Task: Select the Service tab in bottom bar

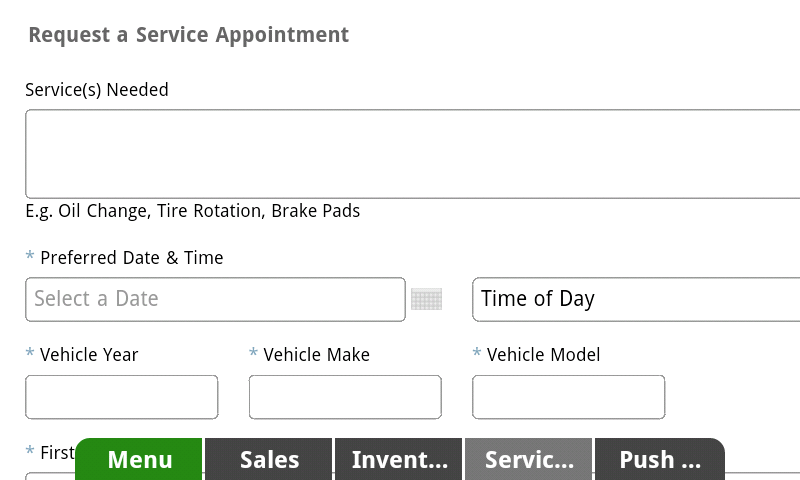Action: 529,460
